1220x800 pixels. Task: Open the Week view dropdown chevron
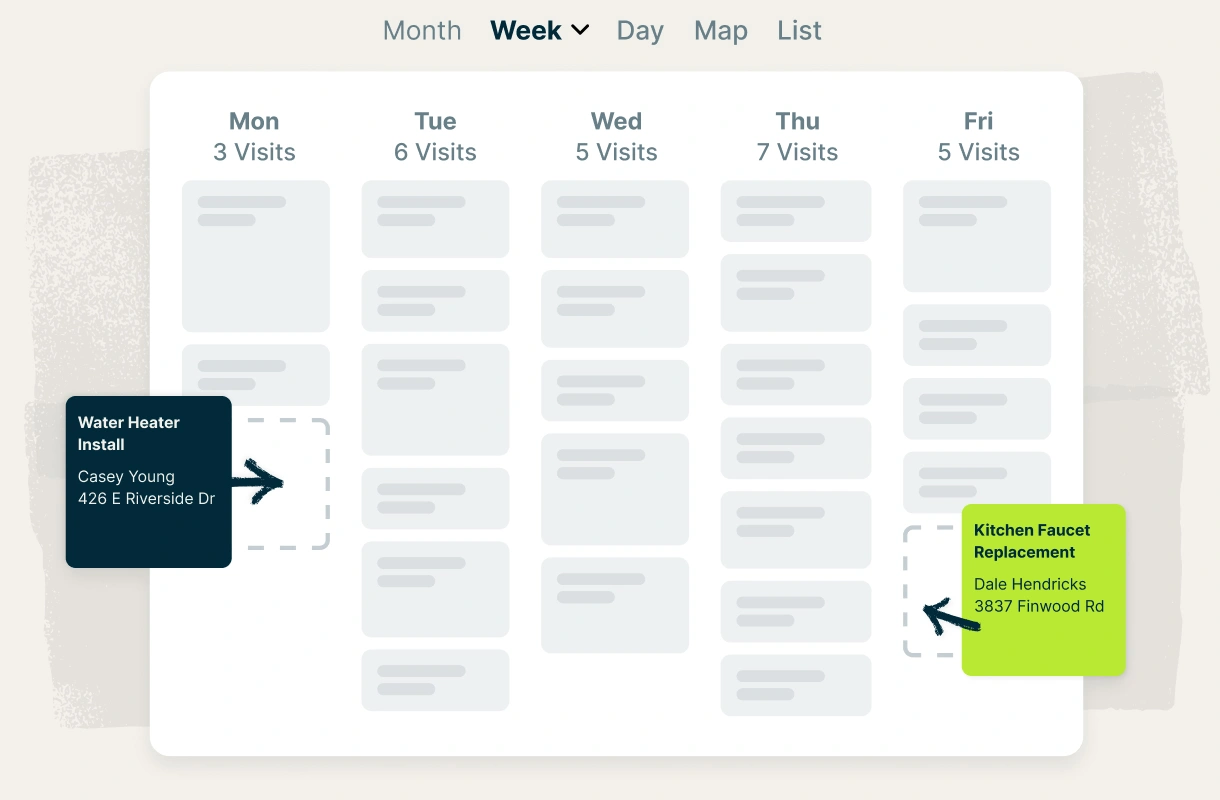point(580,31)
